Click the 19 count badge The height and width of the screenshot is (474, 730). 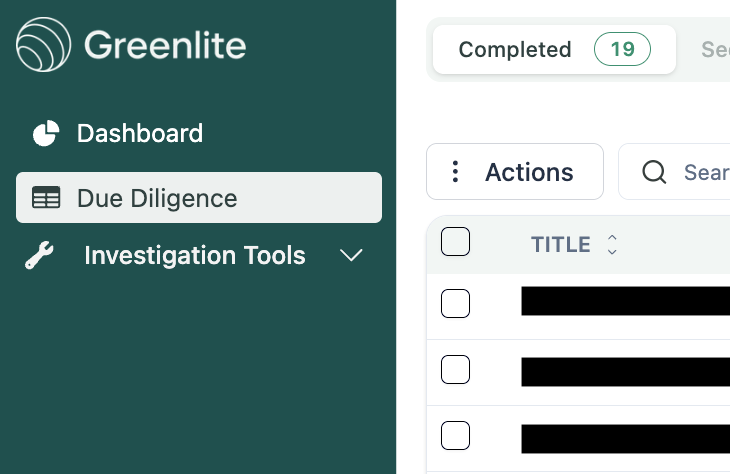tap(622, 49)
